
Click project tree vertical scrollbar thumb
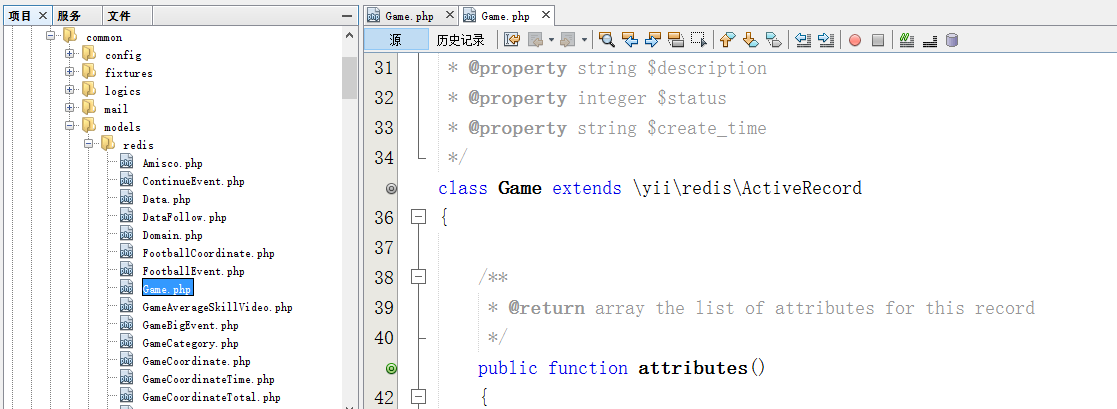(349, 77)
